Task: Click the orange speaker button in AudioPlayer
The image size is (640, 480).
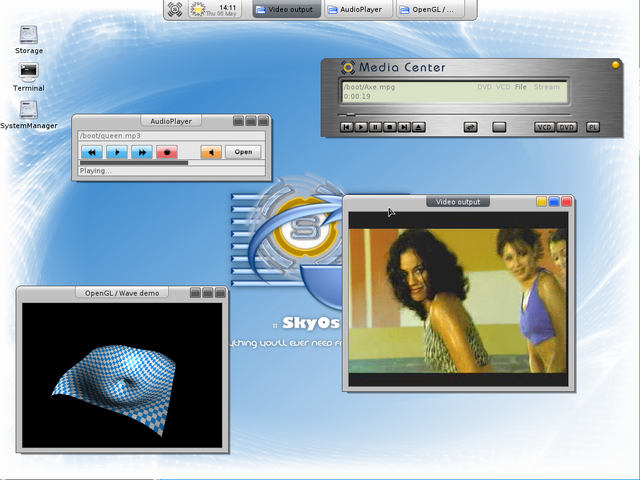Action: click(x=211, y=152)
